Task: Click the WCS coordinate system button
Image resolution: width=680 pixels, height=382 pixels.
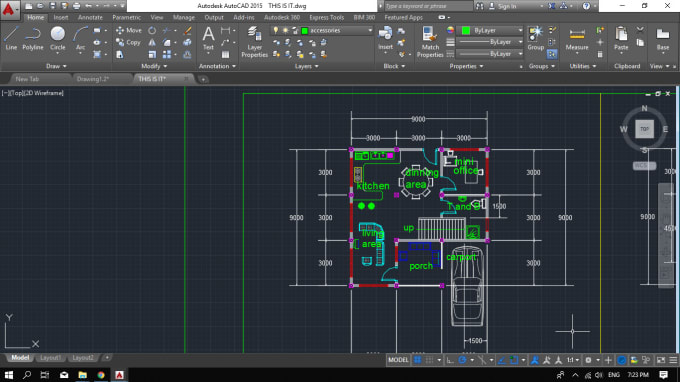Action: (x=644, y=166)
